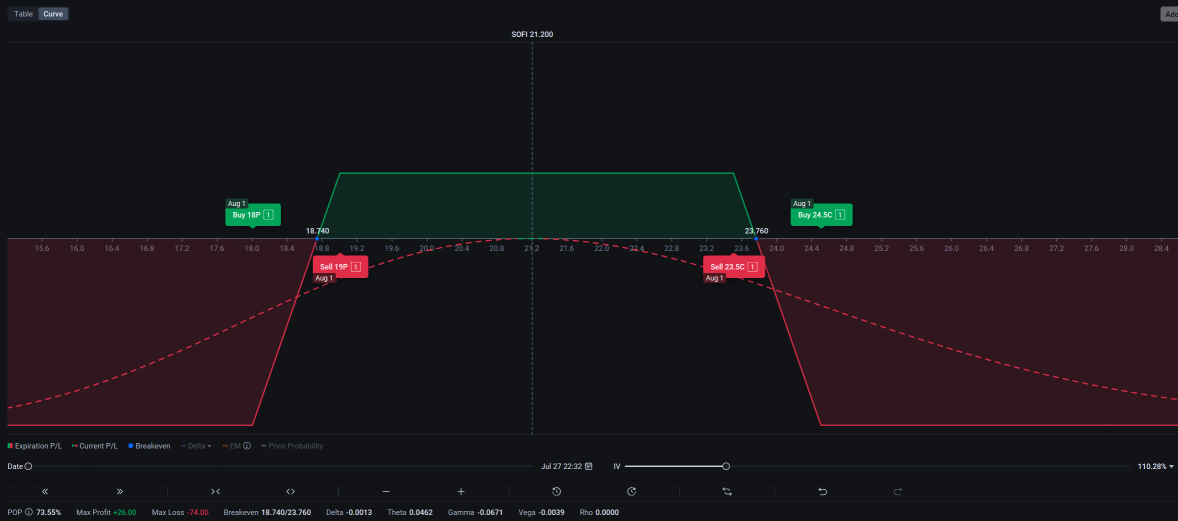Image resolution: width=1178 pixels, height=521 pixels.
Task: Click the Date slider handle
Action: [x=29, y=466]
